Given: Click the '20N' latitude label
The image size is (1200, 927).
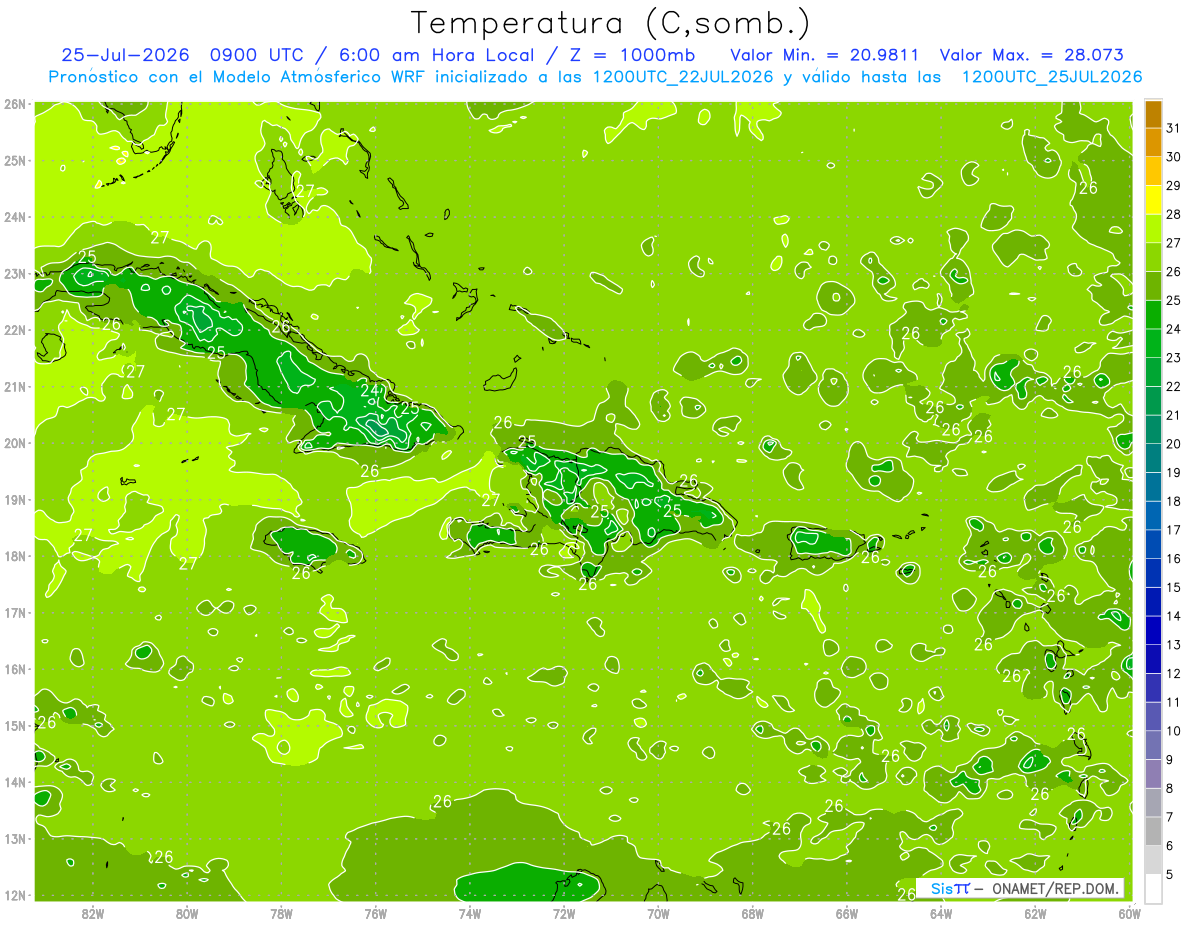Looking at the screenshot, I should click(x=14, y=443).
